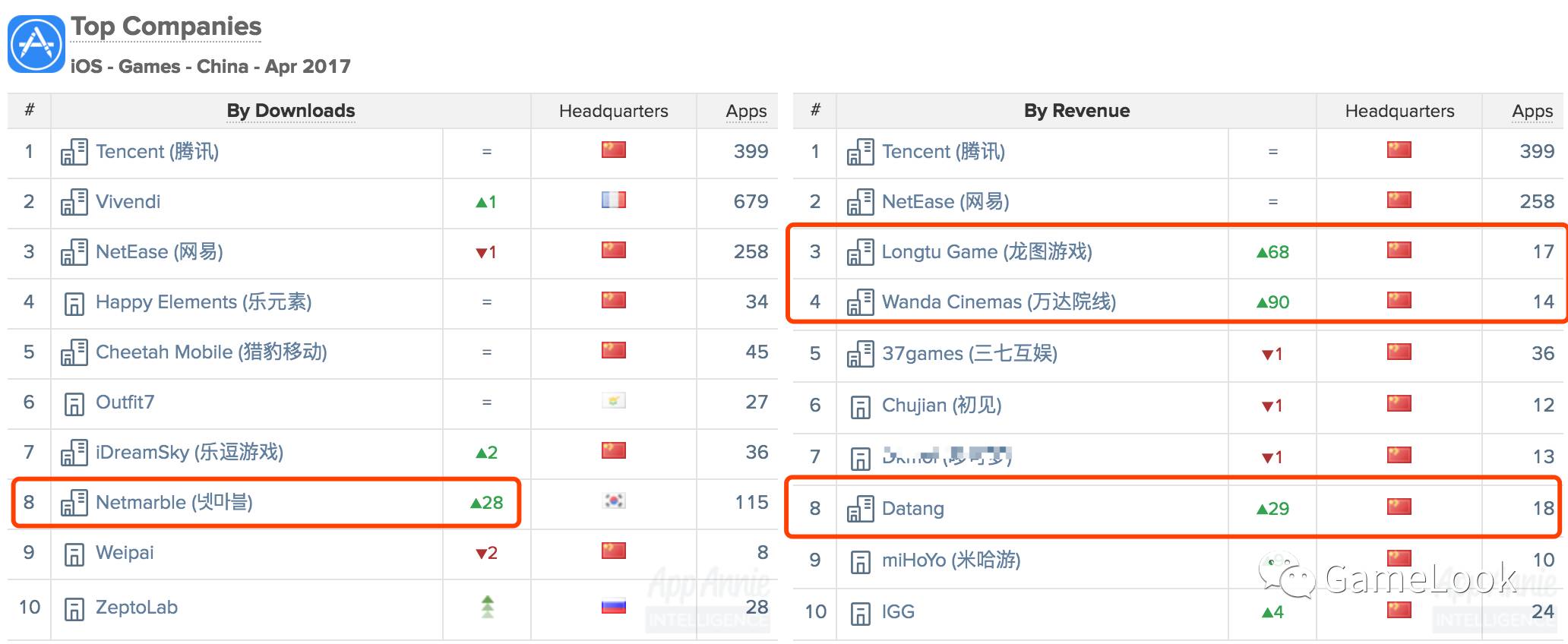Viewport: 1568px width, 644px height.
Task: Open Happy Elements company page
Action: 204,302
